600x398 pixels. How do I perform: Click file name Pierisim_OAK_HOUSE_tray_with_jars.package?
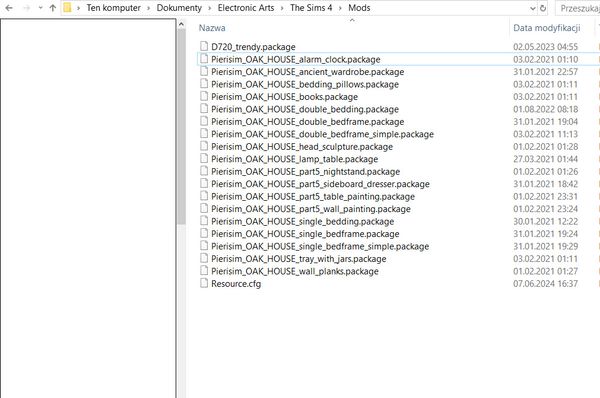pos(299,259)
